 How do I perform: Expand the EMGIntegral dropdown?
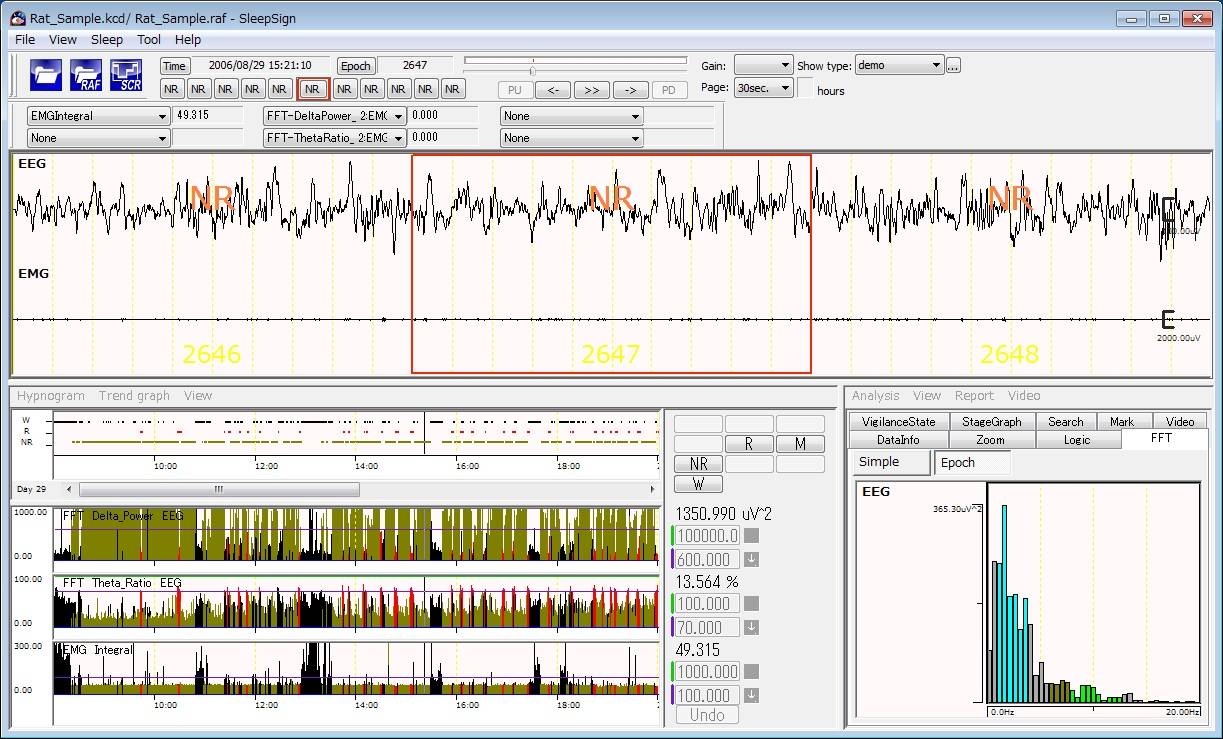99,116
